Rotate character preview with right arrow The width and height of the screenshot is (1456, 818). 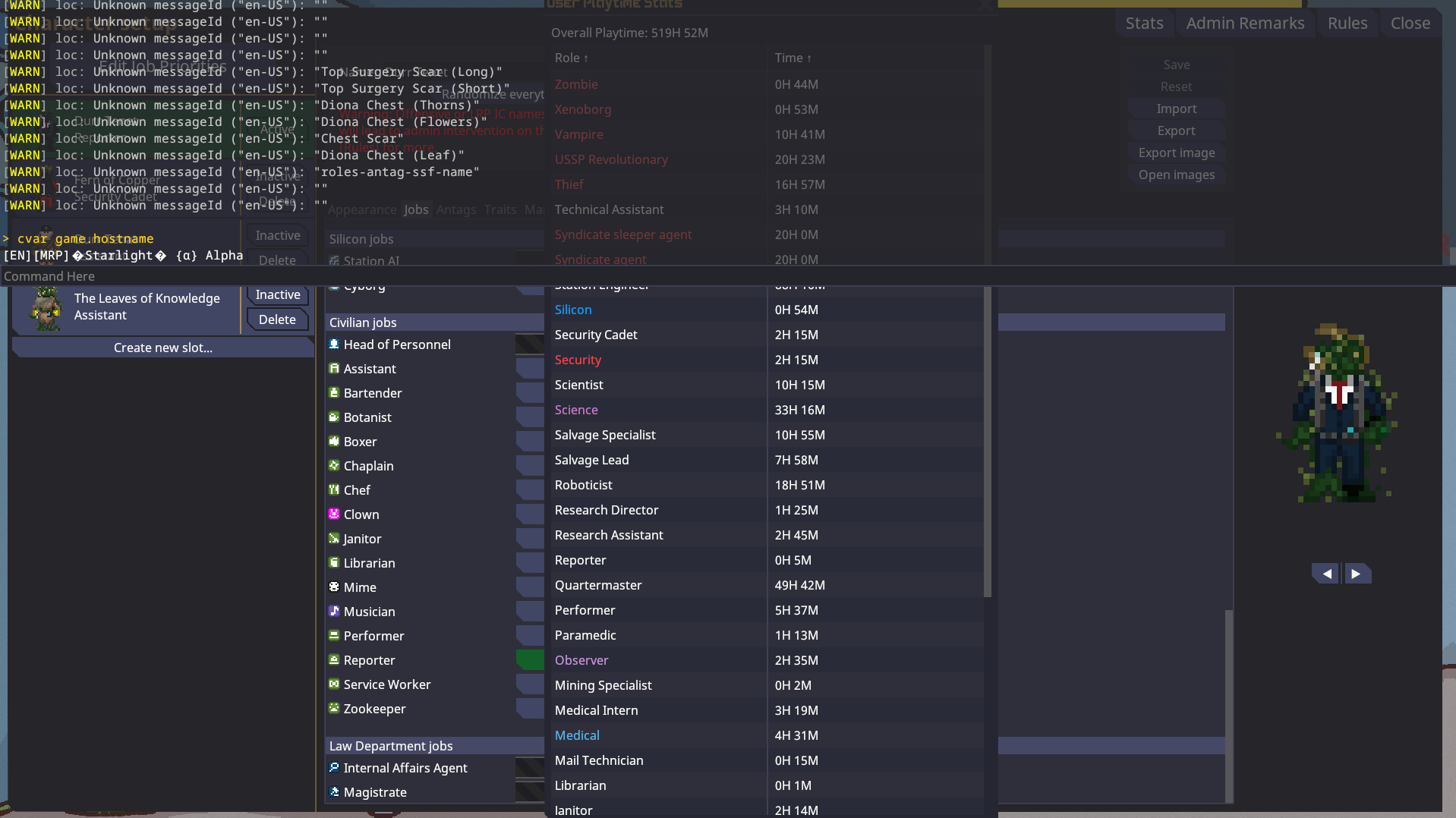pos(1357,574)
